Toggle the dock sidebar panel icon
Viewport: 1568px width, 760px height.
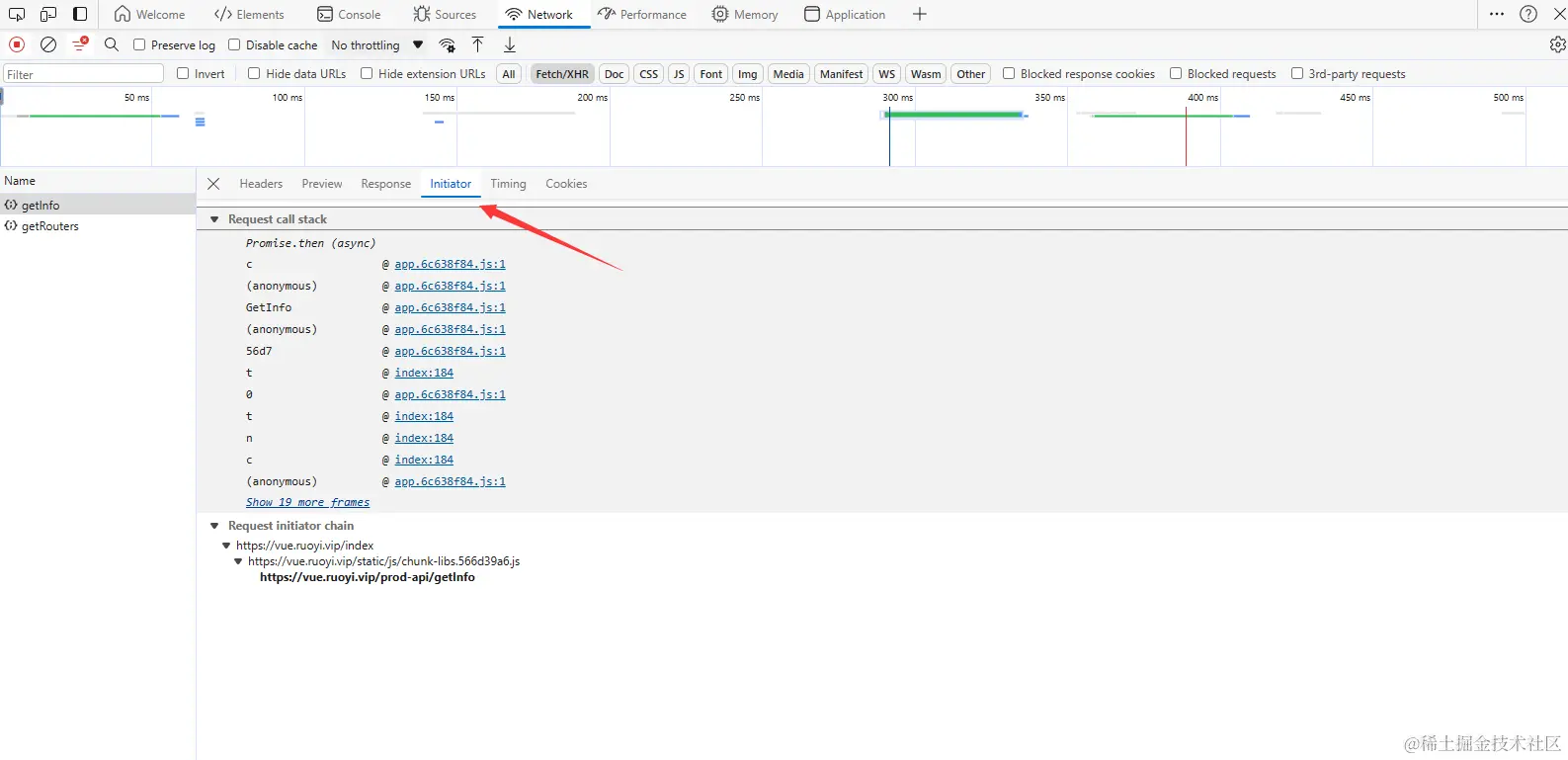click(x=80, y=14)
